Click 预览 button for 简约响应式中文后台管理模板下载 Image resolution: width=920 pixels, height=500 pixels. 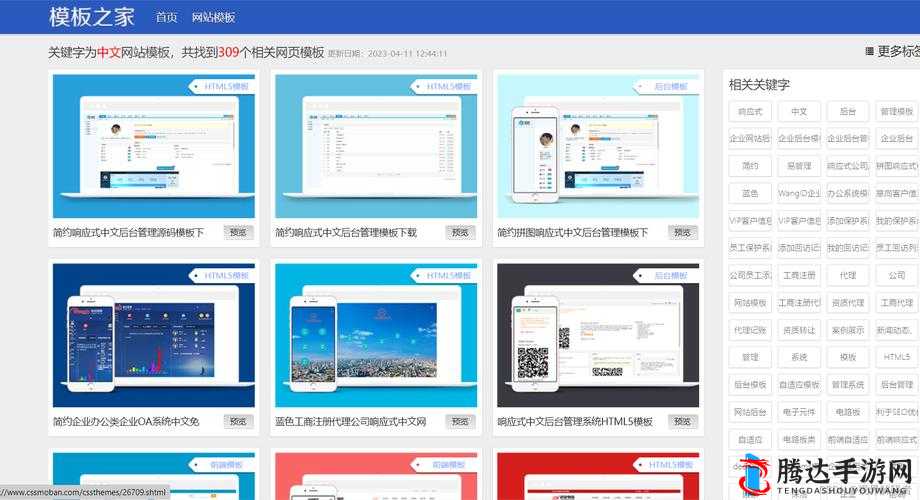460,232
